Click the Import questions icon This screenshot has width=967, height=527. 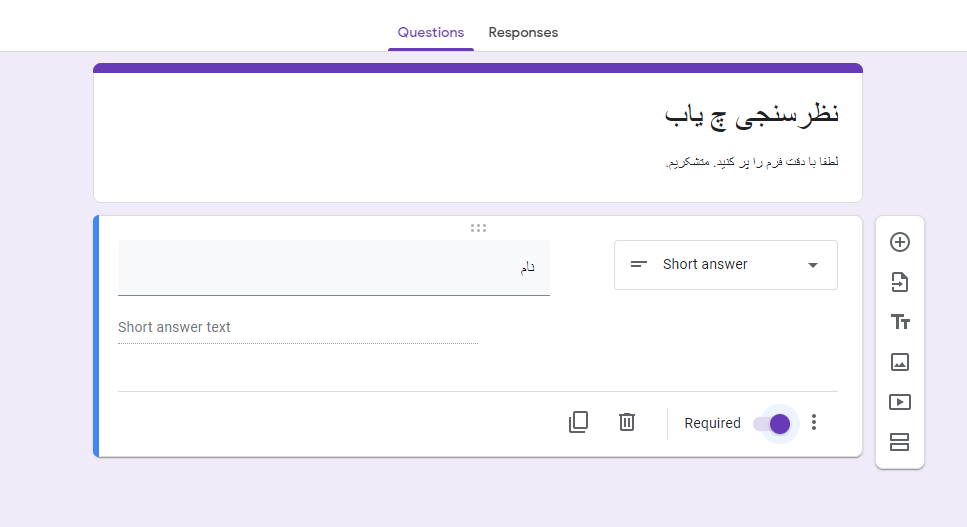point(899,282)
